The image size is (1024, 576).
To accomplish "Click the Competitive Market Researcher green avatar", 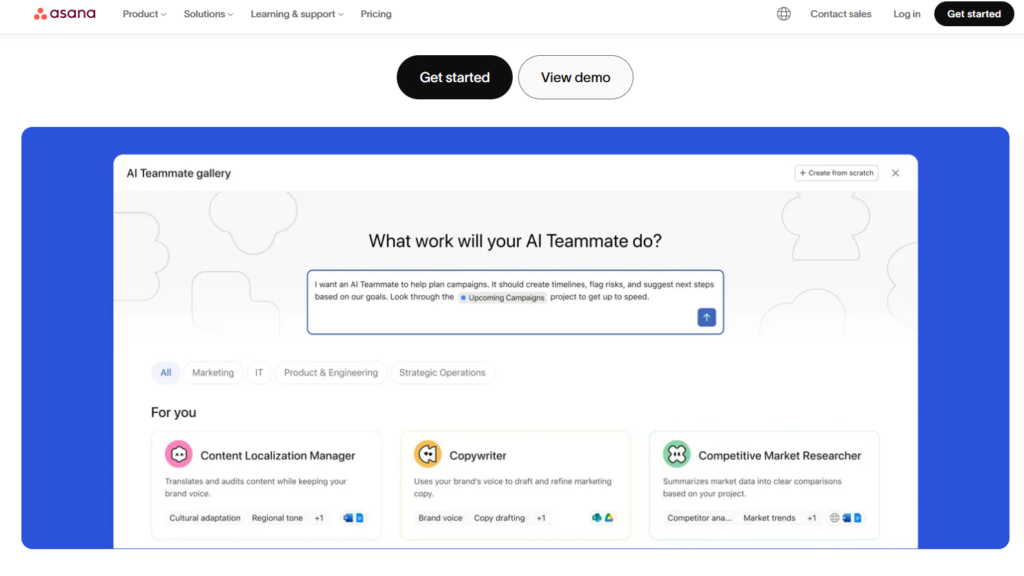I will [677, 455].
